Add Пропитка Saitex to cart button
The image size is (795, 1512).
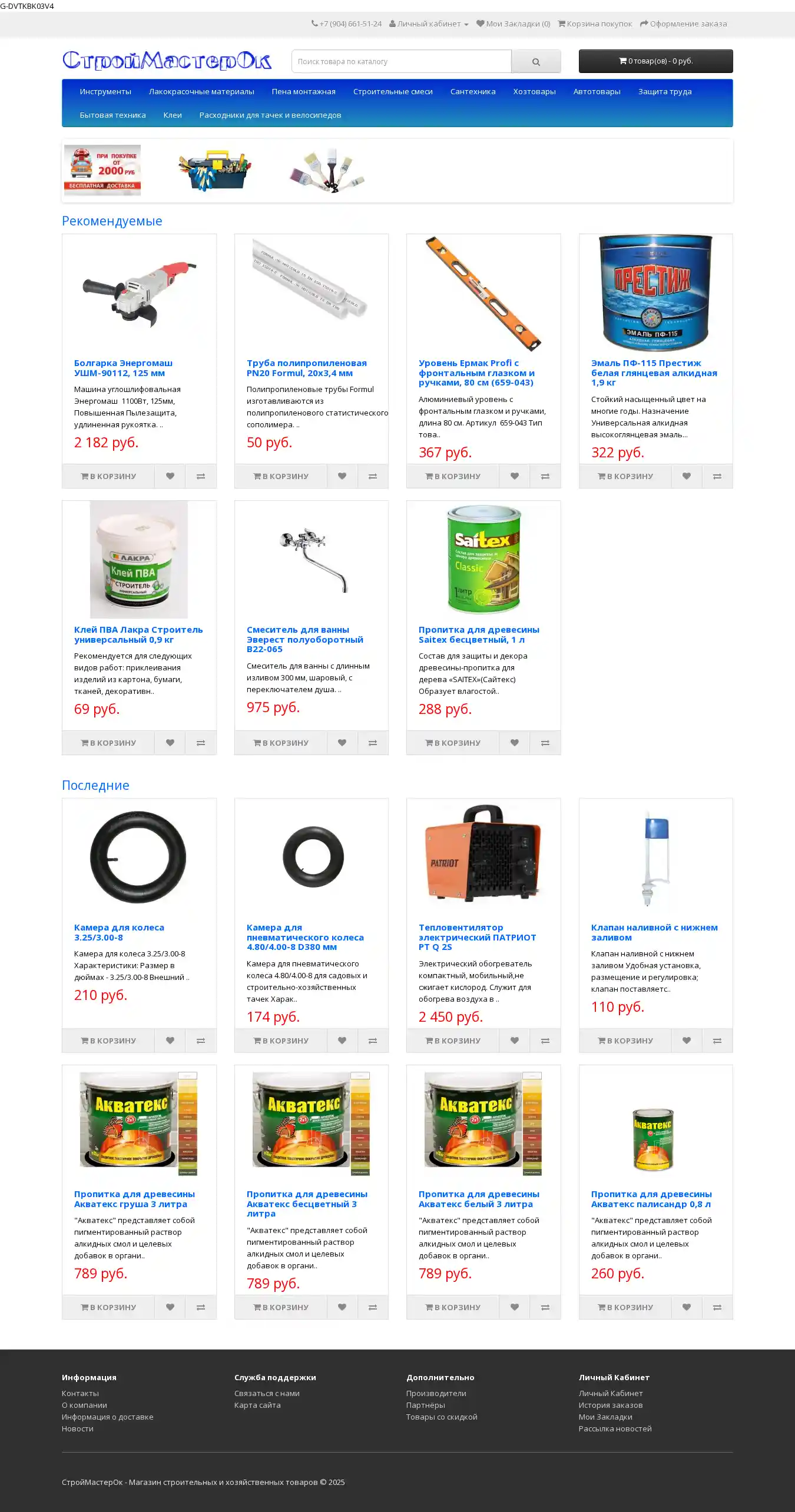pos(453,743)
